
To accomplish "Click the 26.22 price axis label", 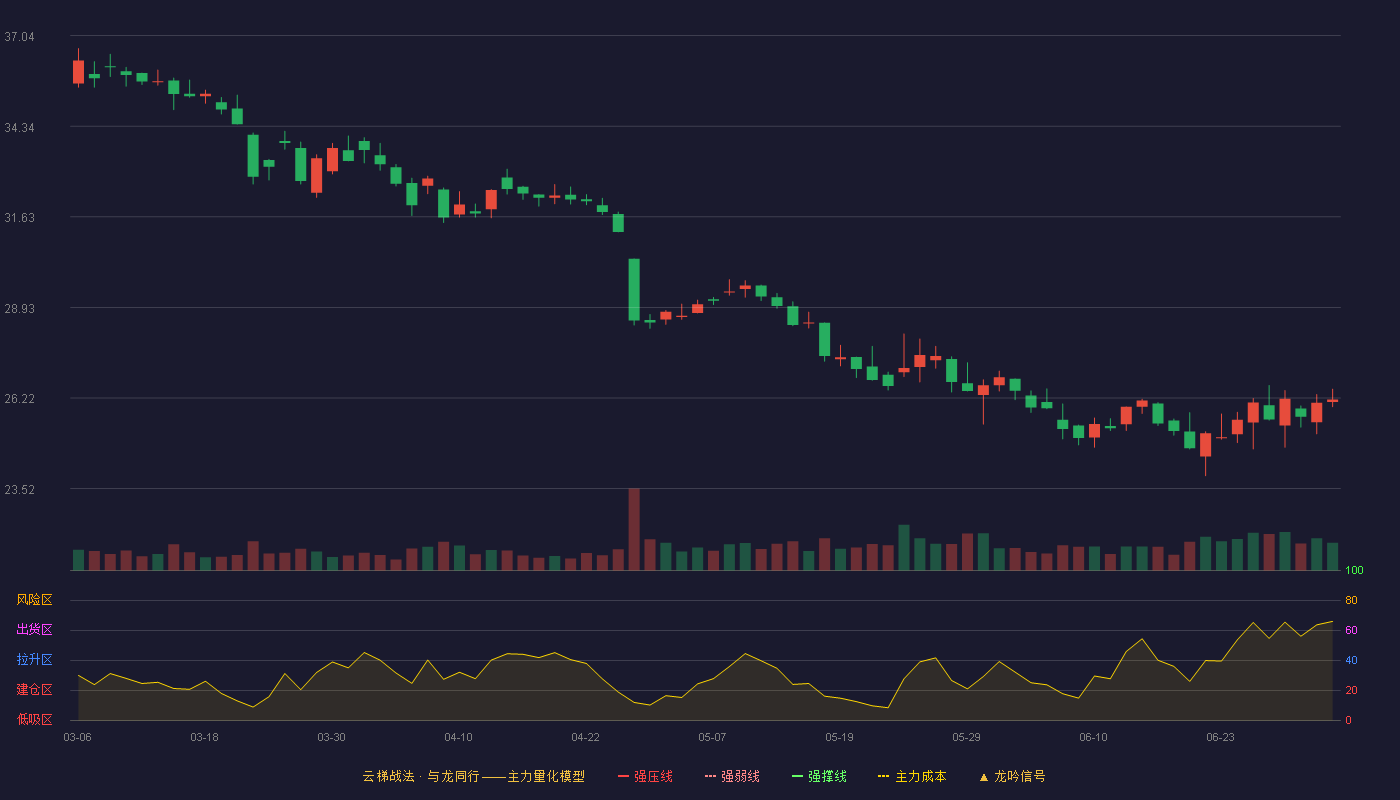I will 19,399.
